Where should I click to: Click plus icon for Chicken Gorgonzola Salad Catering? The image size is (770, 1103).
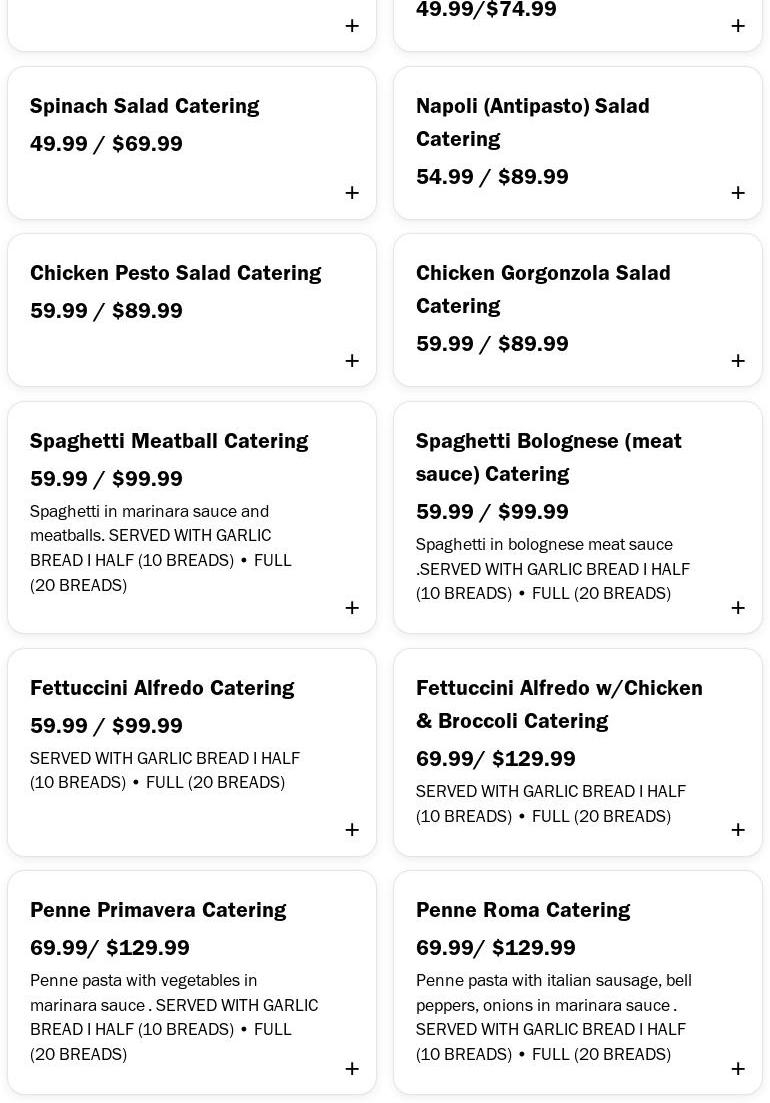click(738, 361)
